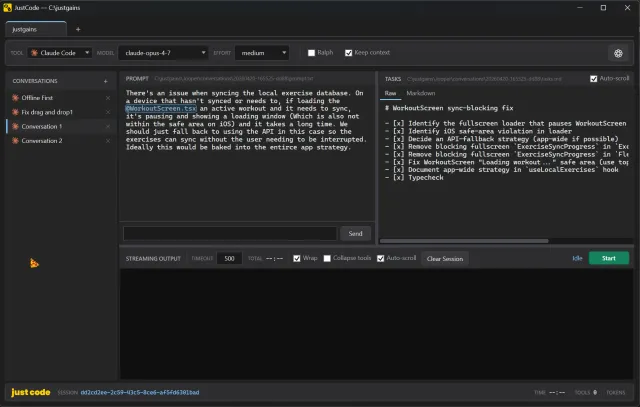Open the settings gear icon
Image resolution: width=640 pixels, height=407 pixels.
pos(618,53)
